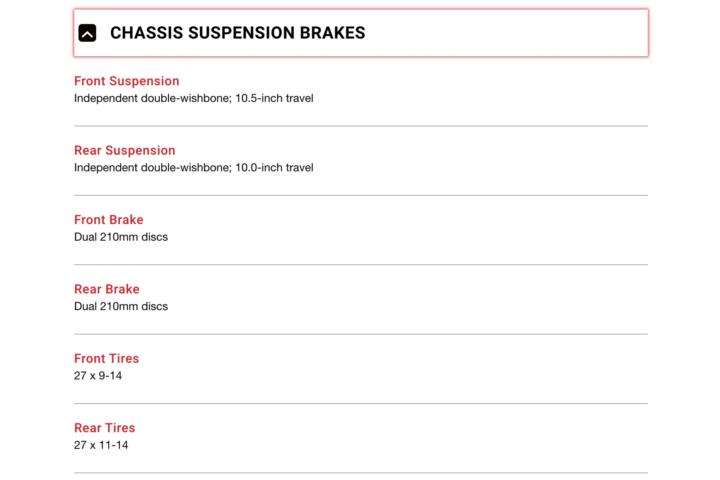Screen dimensions: 720x480
Task: Click the divider below Rear Brake row
Action: pyautogui.click(x=361, y=334)
